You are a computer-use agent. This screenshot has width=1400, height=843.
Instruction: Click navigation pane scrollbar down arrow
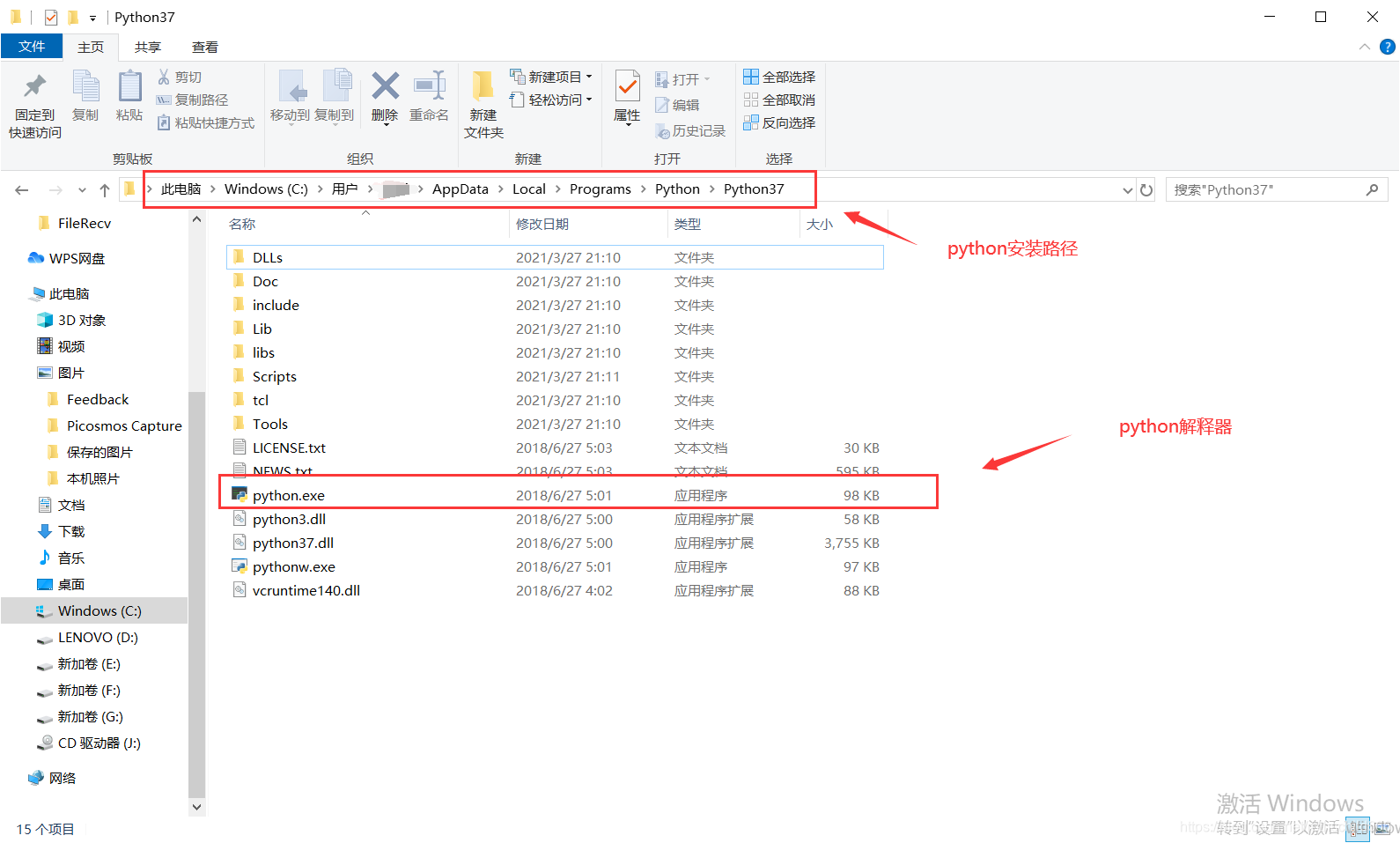click(x=196, y=806)
